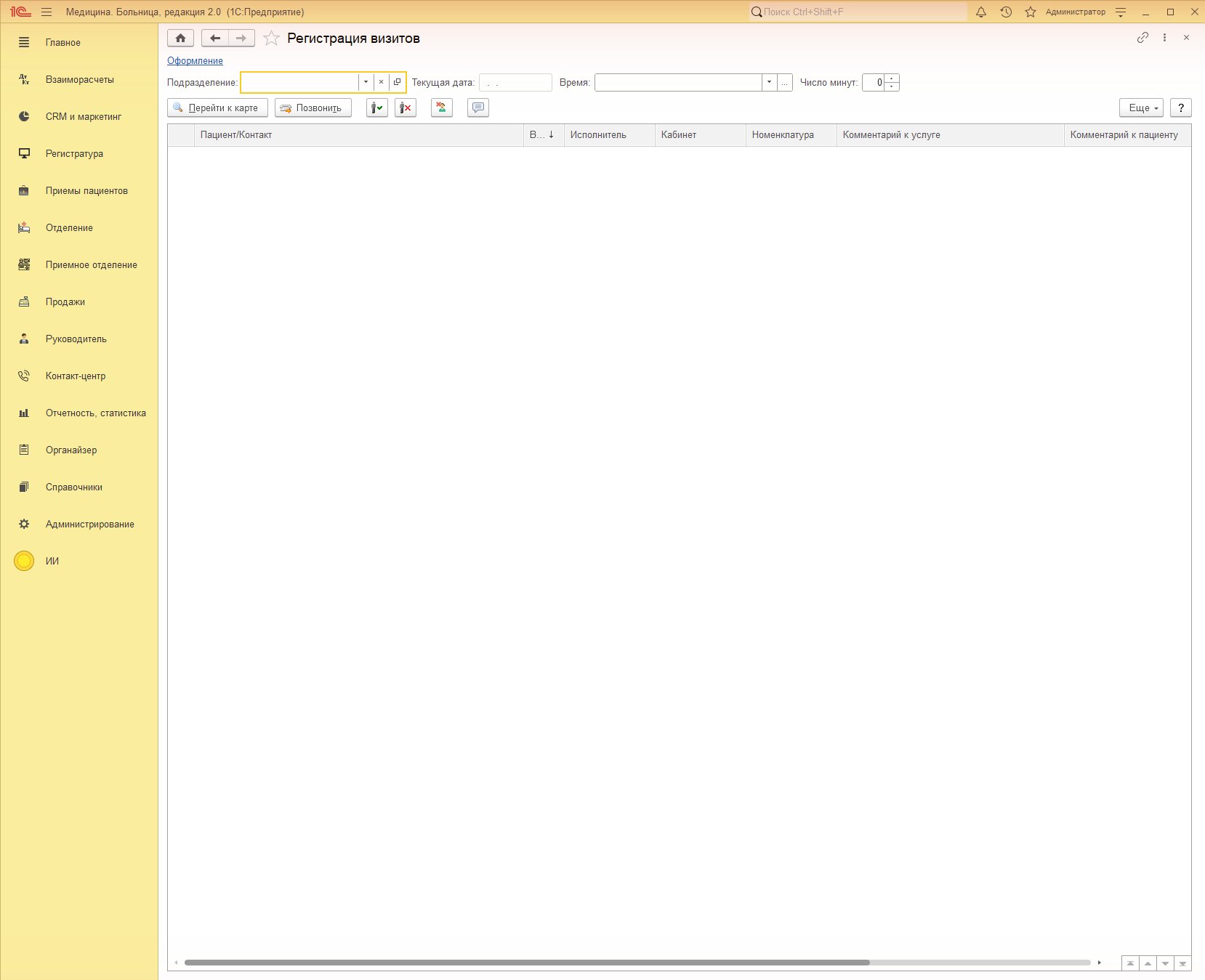Open the main menu hamburger in title bar
Viewport: 1205px width, 980px height.
(x=47, y=12)
